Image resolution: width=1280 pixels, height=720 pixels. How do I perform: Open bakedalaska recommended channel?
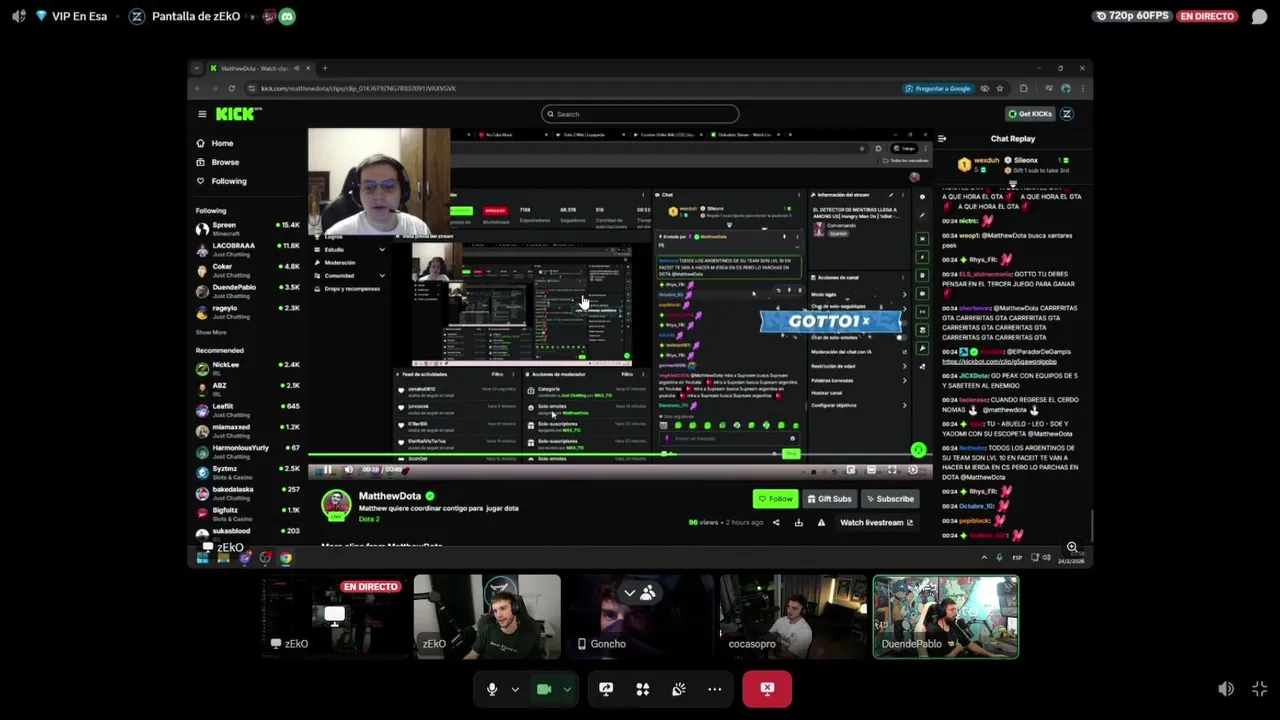[x=248, y=493]
